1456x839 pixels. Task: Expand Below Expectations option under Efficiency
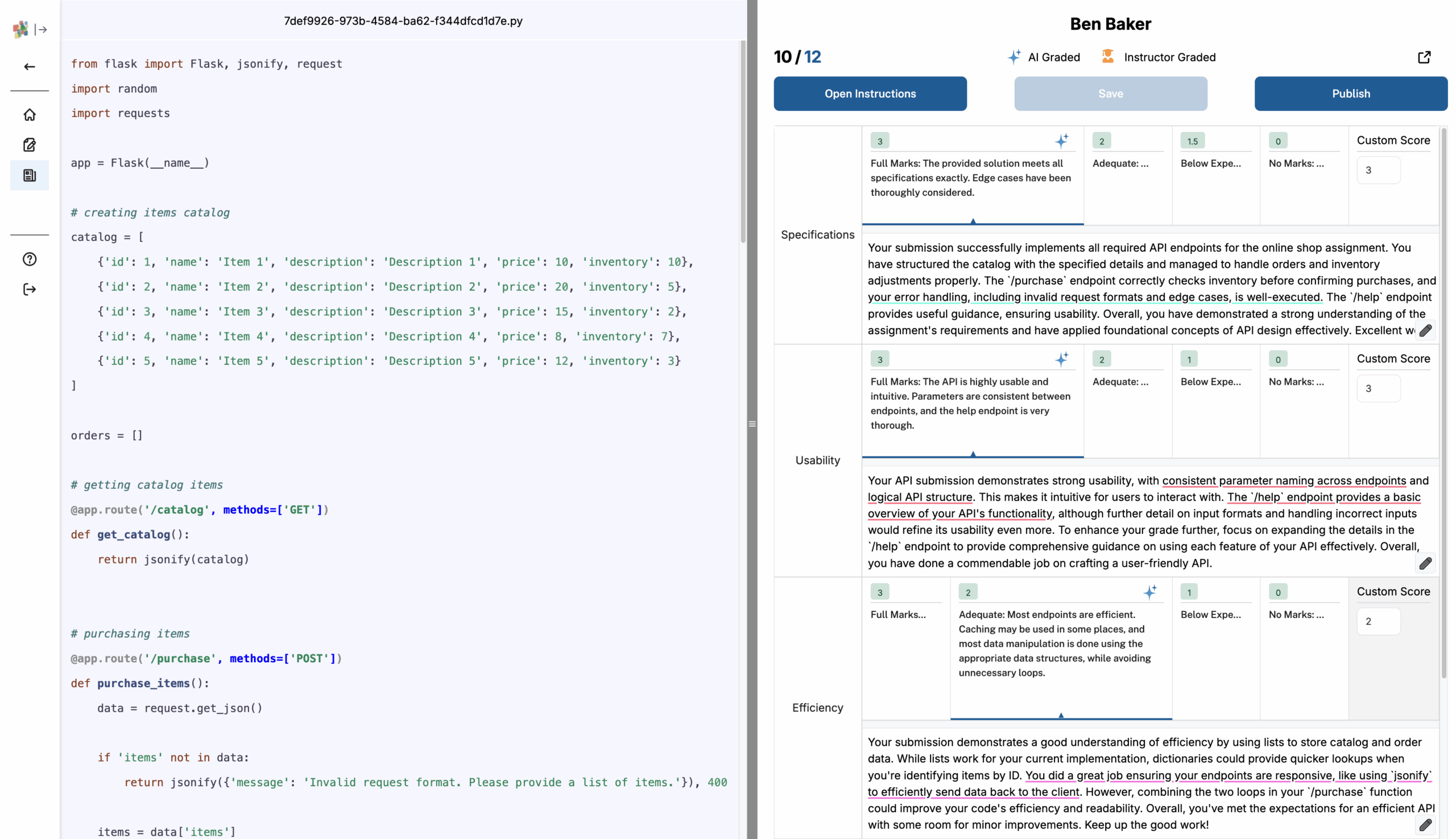pyautogui.click(x=1210, y=615)
